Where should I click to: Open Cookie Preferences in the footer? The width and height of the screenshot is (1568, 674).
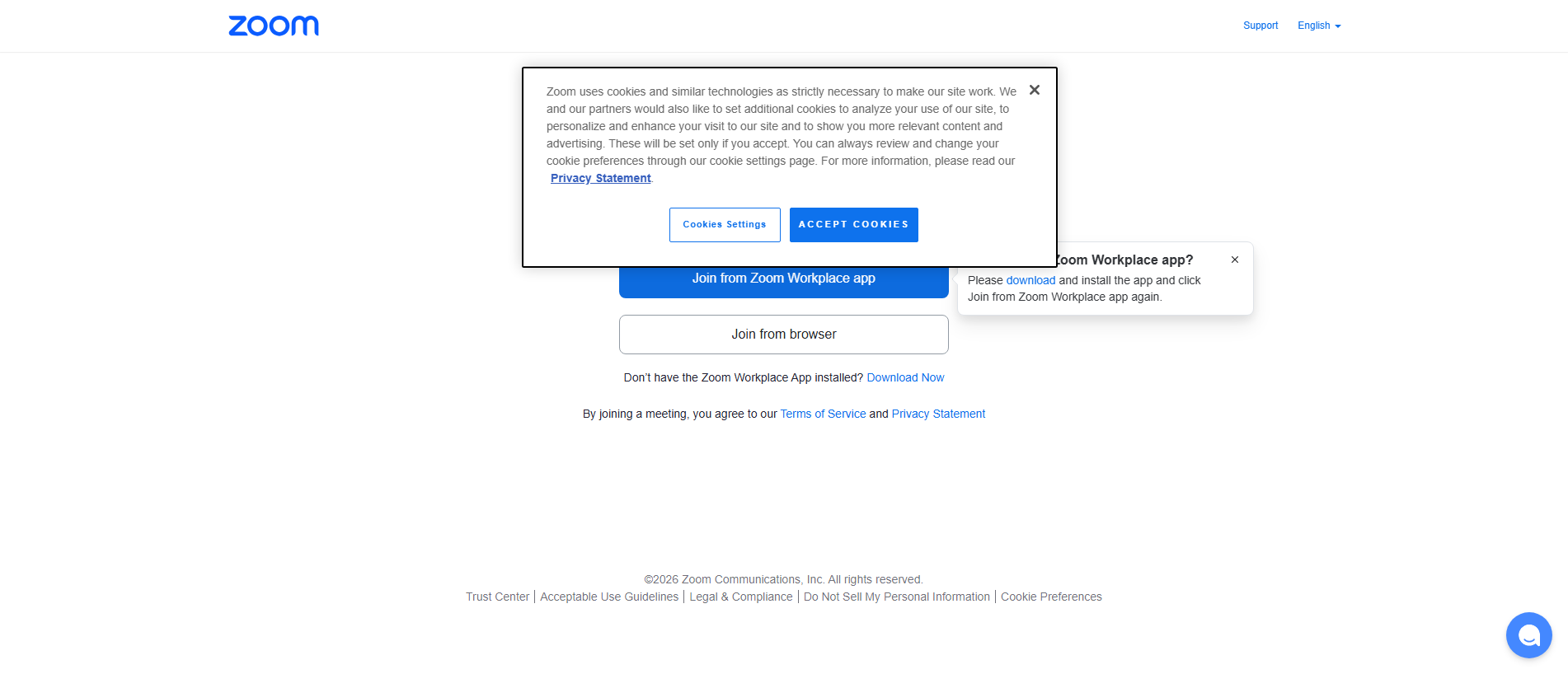(1051, 597)
